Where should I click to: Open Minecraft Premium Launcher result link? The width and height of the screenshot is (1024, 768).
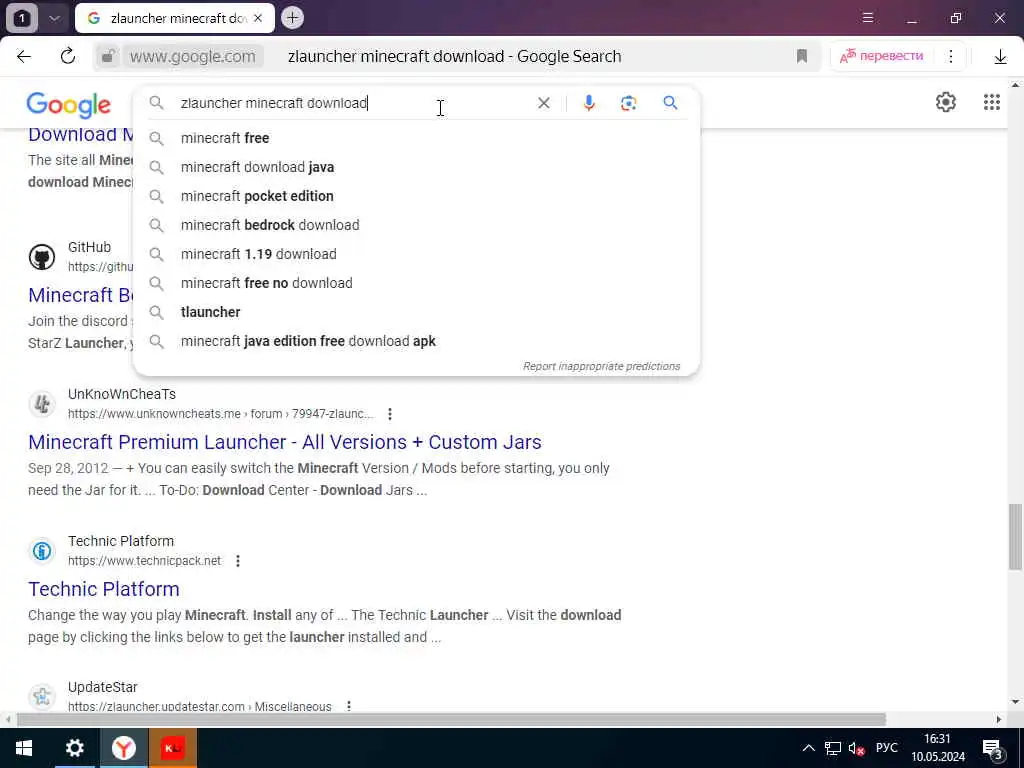coord(285,442)
